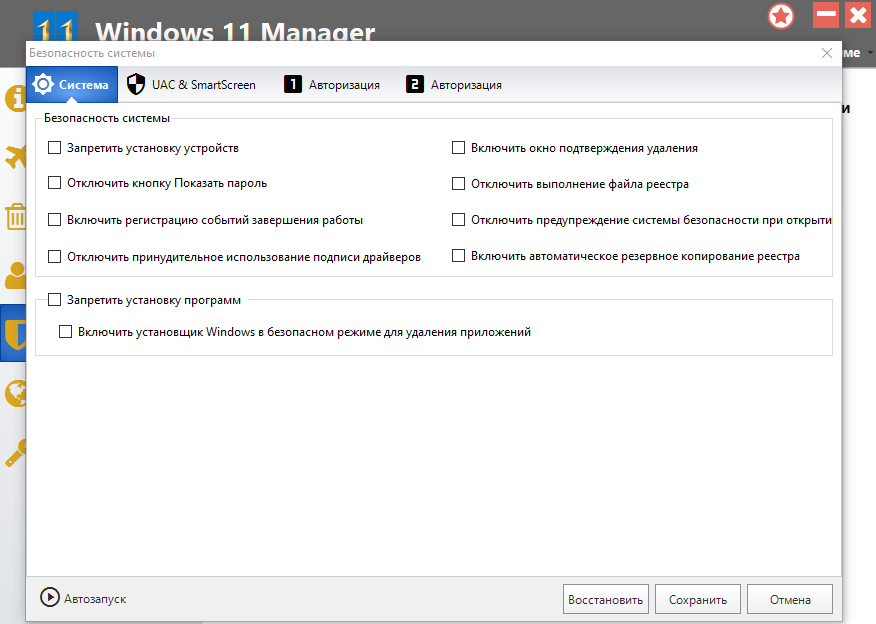Open the Optimizer airplane sidebar icon

pyautogui.click(x=16, y=156)
